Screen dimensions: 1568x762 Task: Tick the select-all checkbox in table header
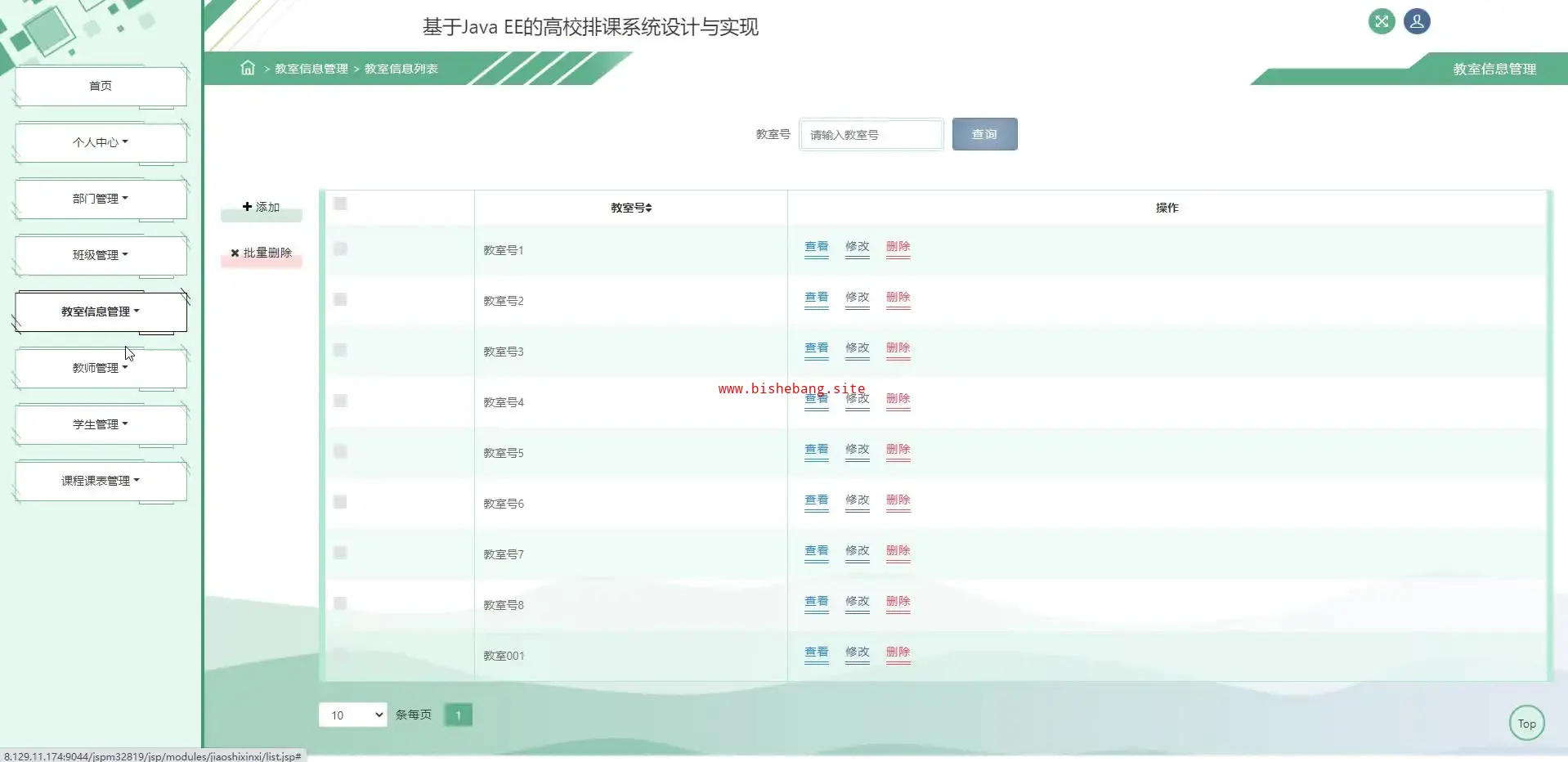pos(341,204)
